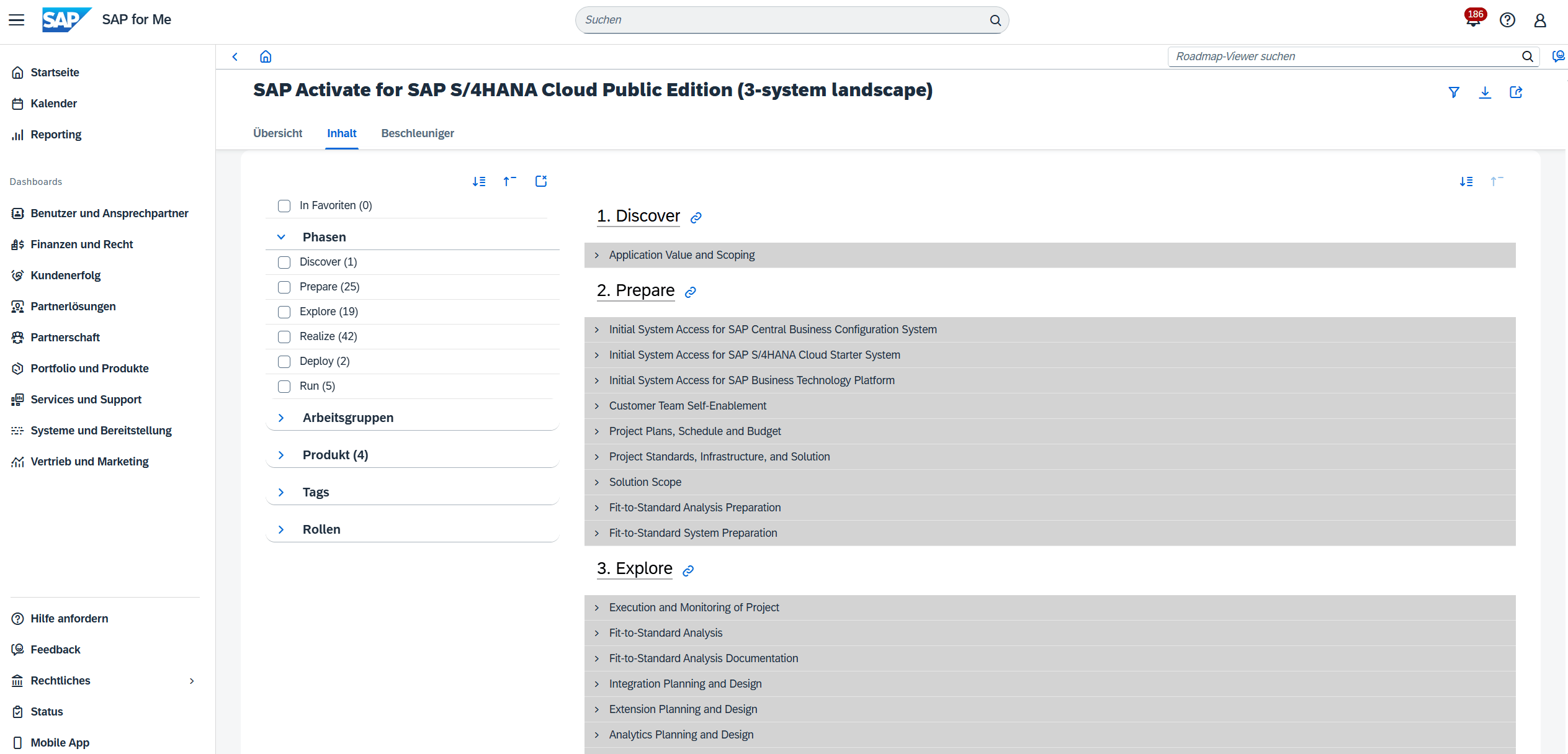Click the share/export icon near title
This screenshot has width=1568, height=754.
point(1516,92)
